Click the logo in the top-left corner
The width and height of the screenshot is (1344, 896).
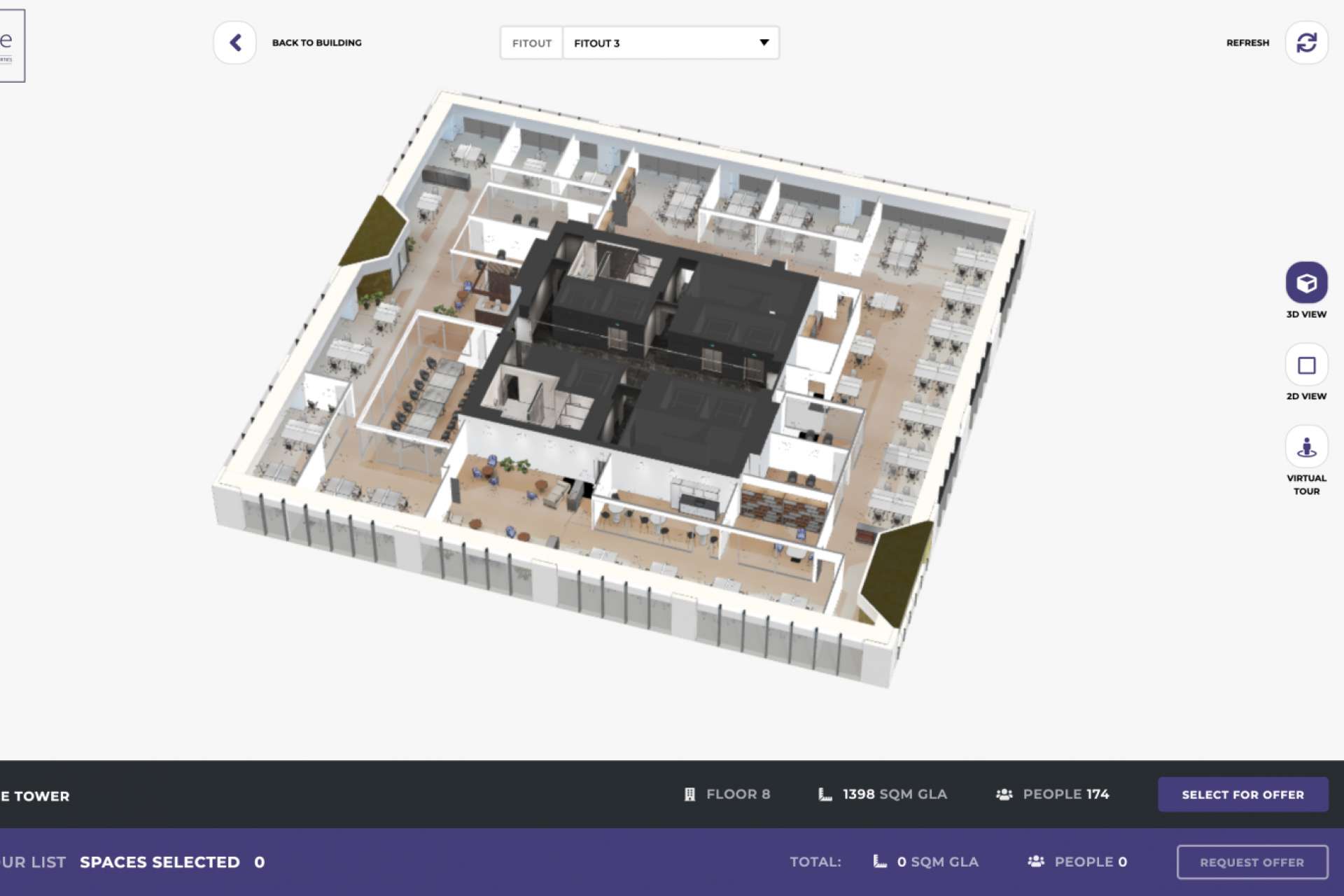tap(11, 45)
